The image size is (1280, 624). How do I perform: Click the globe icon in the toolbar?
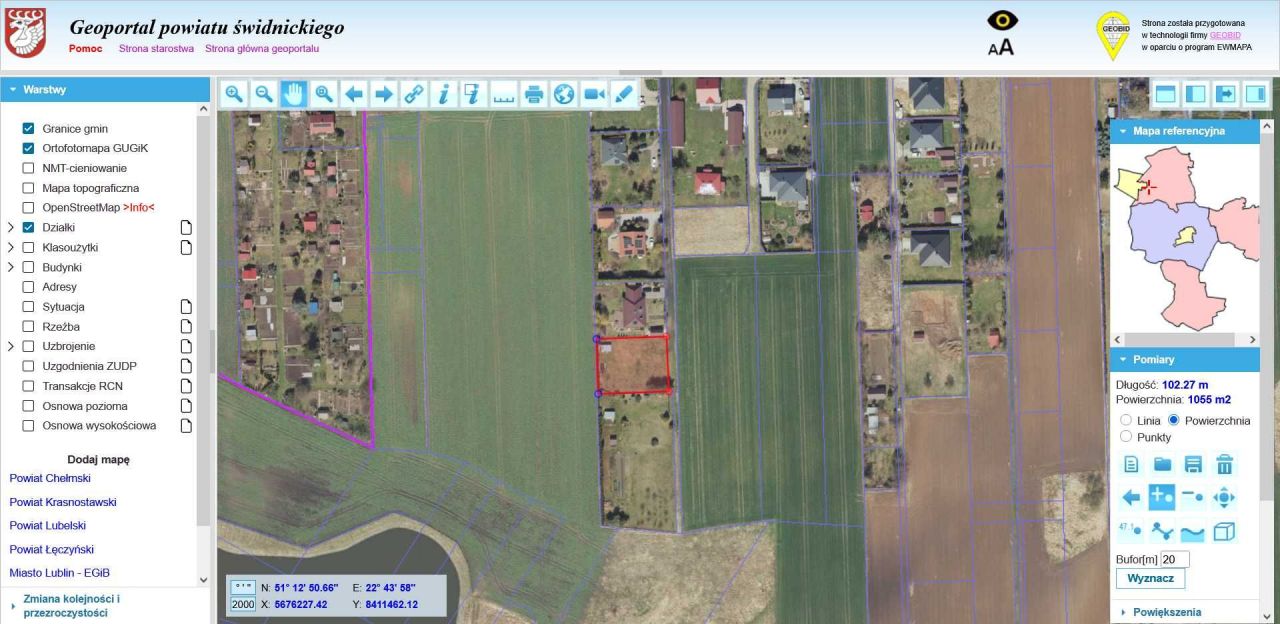(x=564, y=94)
